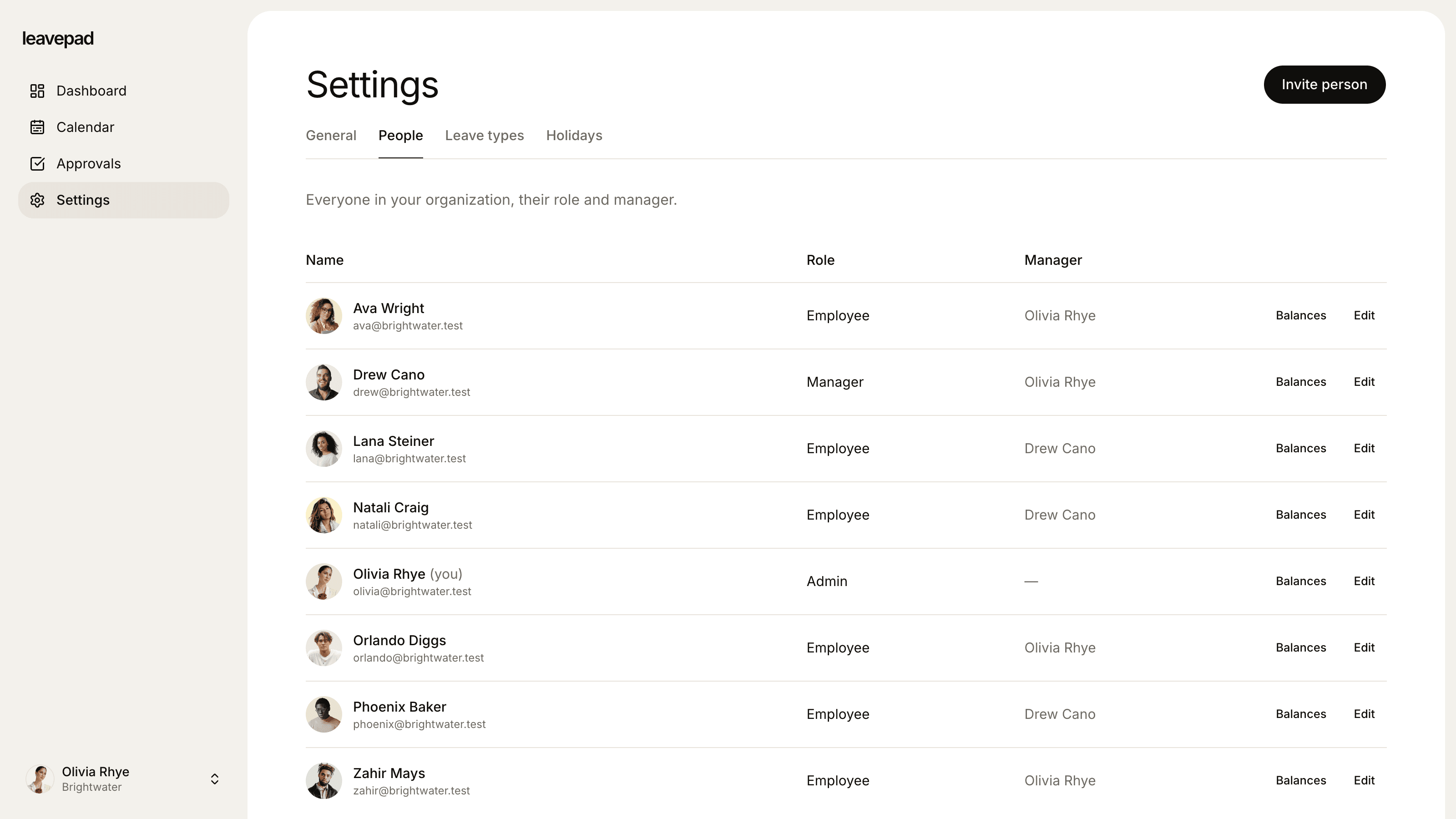The width and height of the screenshot is (1456, 819).
Task: View Balances for Drew Cano
Action: pyautogui.click(x=1300, y=382)
